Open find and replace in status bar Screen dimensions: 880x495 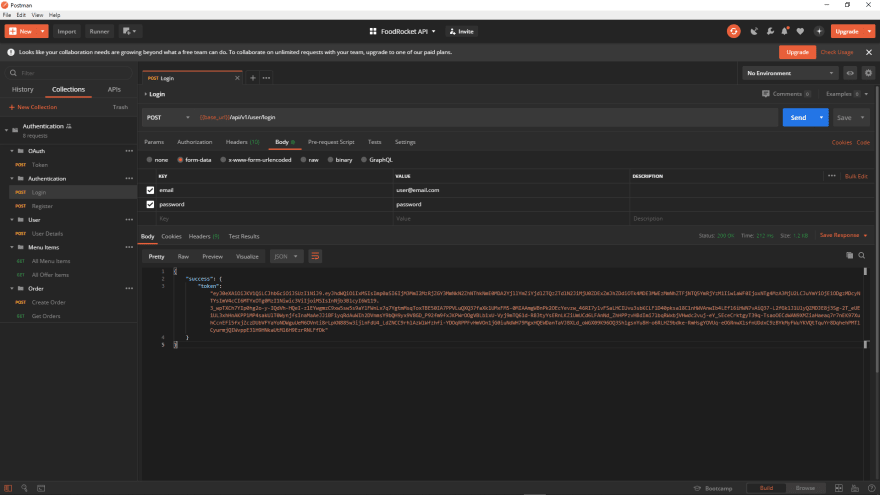click(x=24, y=488)
